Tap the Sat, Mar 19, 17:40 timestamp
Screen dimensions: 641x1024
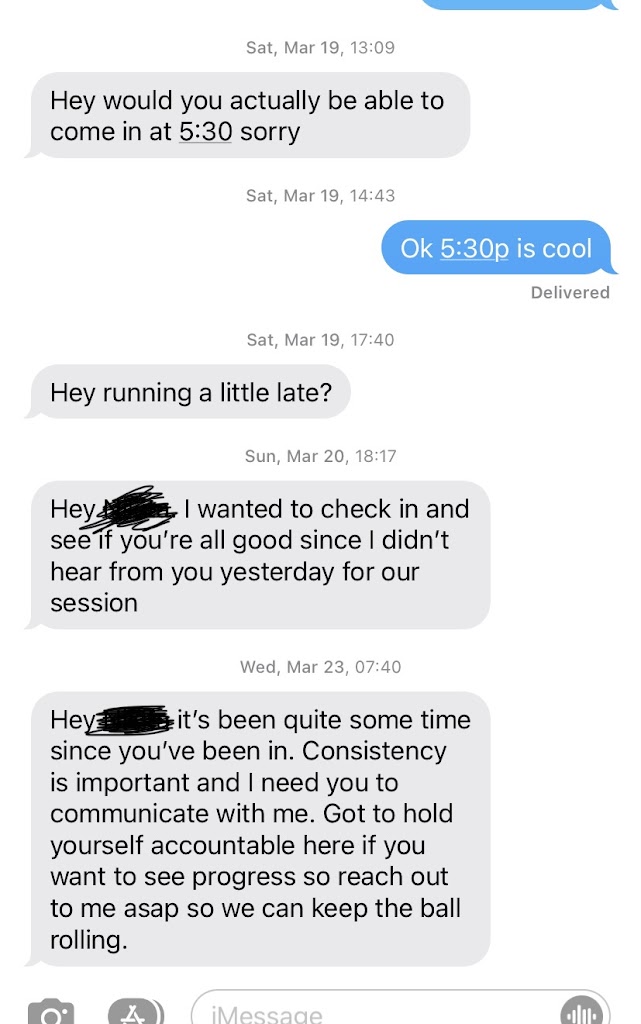320,340
